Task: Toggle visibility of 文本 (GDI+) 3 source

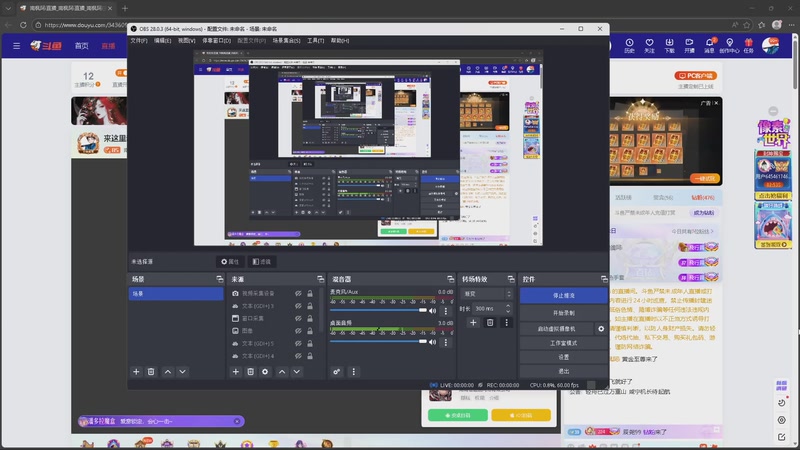Action: point(298,306)
